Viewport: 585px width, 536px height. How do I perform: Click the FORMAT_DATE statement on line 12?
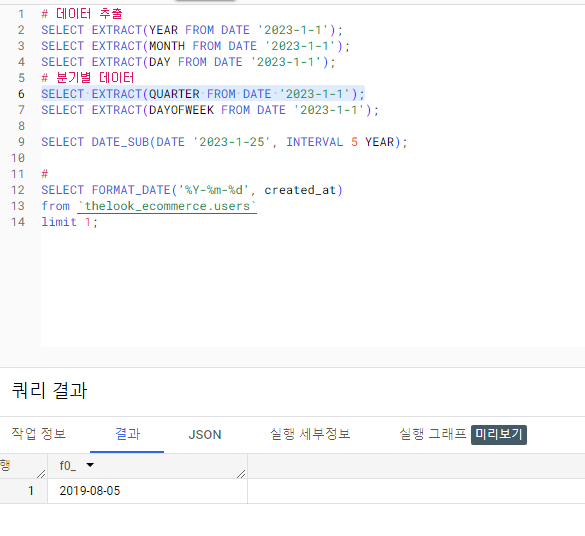click(x=192, y=190)
